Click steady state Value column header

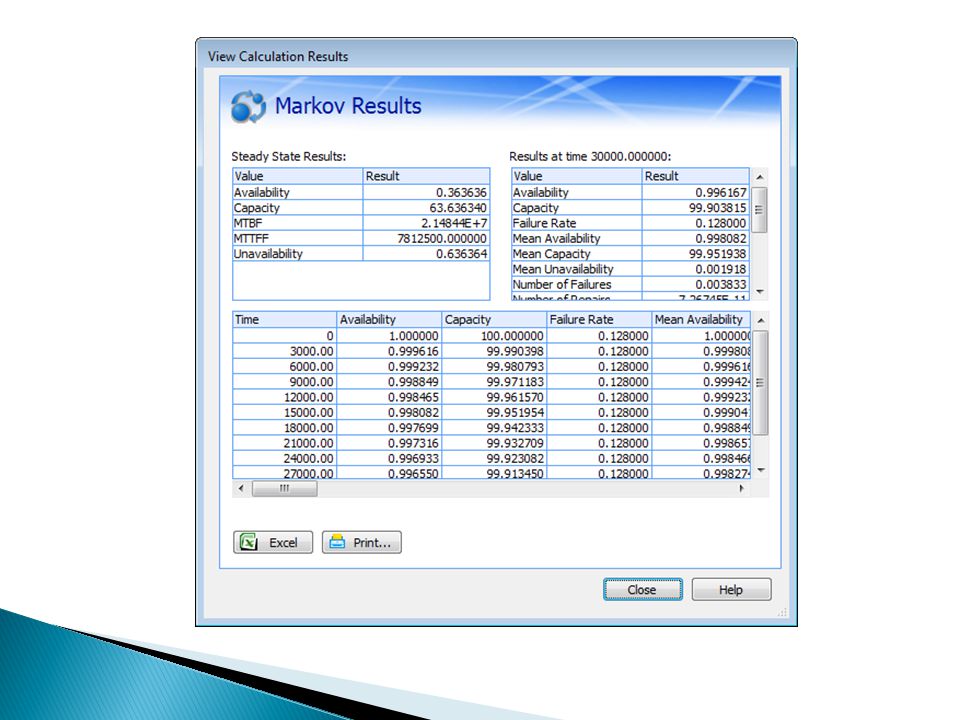coord(298,176)
